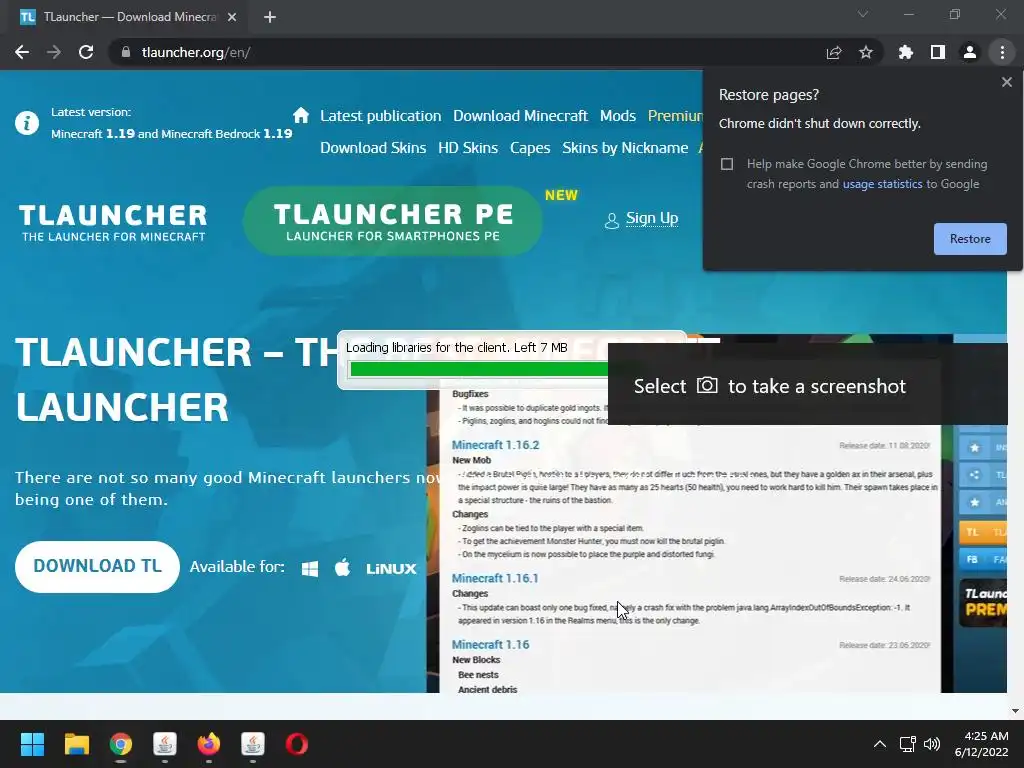Click the green loading libraries progress bar

click(479, 369)
